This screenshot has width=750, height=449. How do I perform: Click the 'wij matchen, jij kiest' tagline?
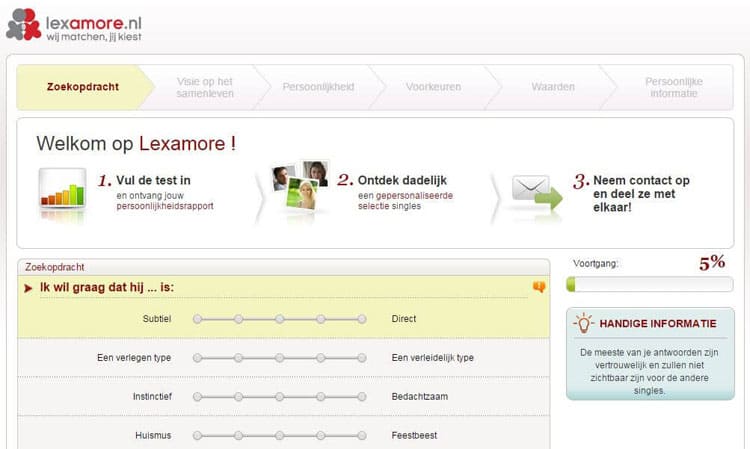point(94,37)
